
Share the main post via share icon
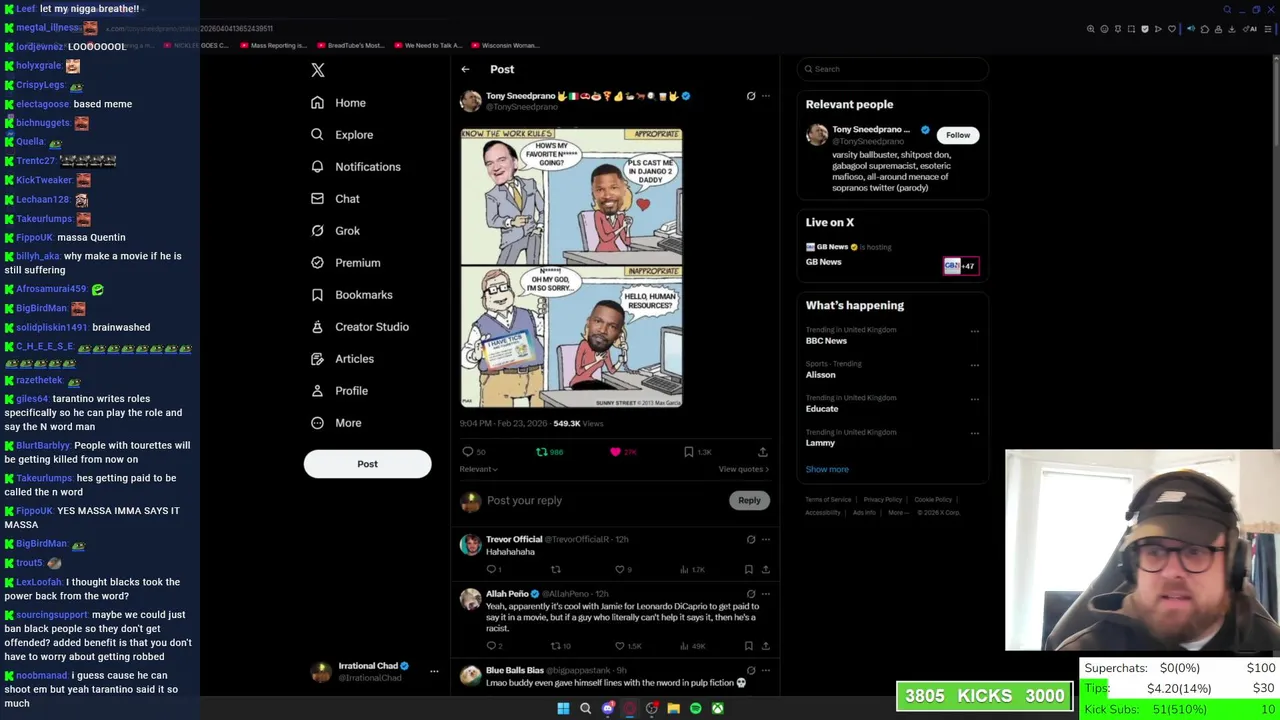pyautogui.click(x=763, y=452)
